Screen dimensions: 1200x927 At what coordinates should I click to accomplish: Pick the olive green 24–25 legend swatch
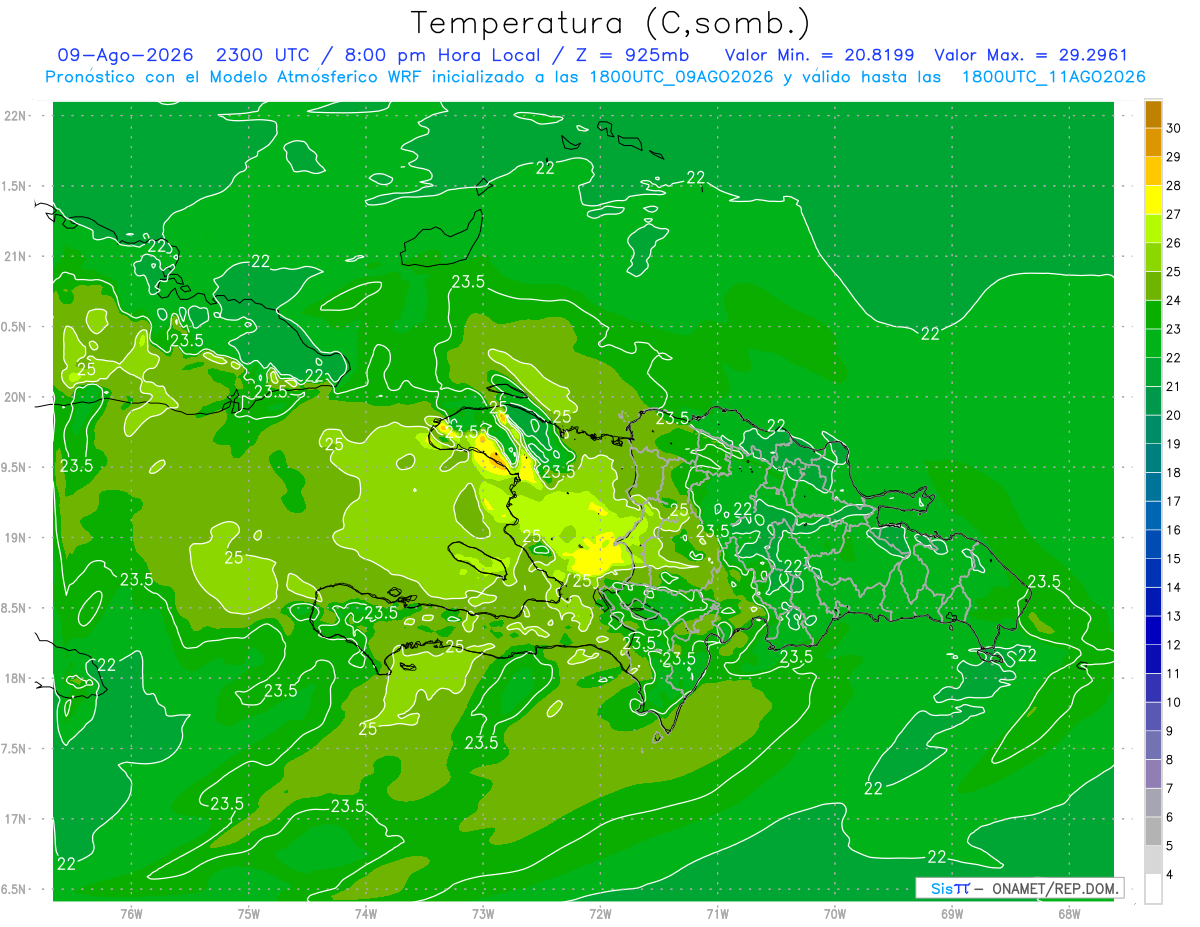[x=1153, y=286]
